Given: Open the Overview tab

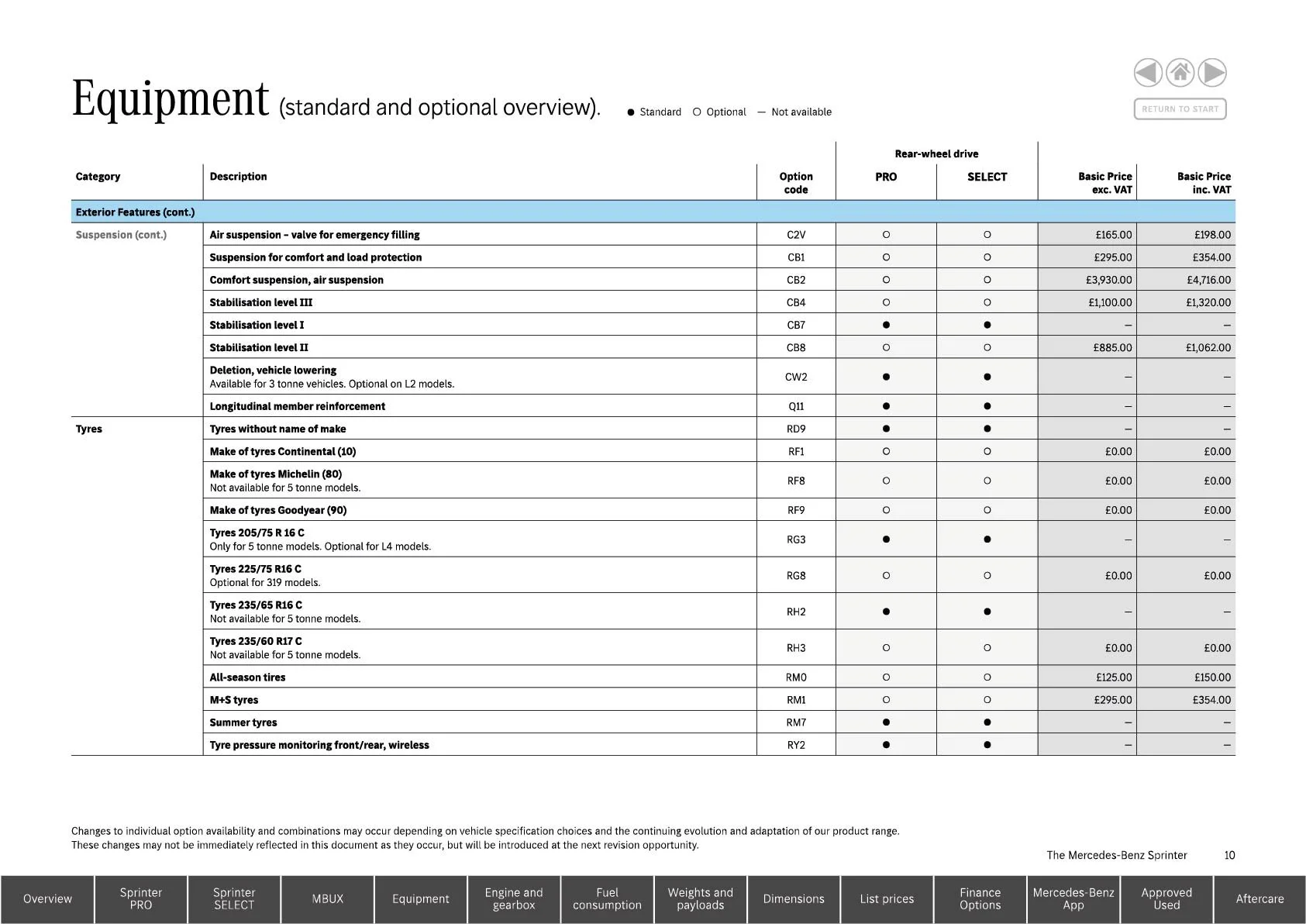Looking at the screenshot, I should pyautogui.click(x=47, y=899).
